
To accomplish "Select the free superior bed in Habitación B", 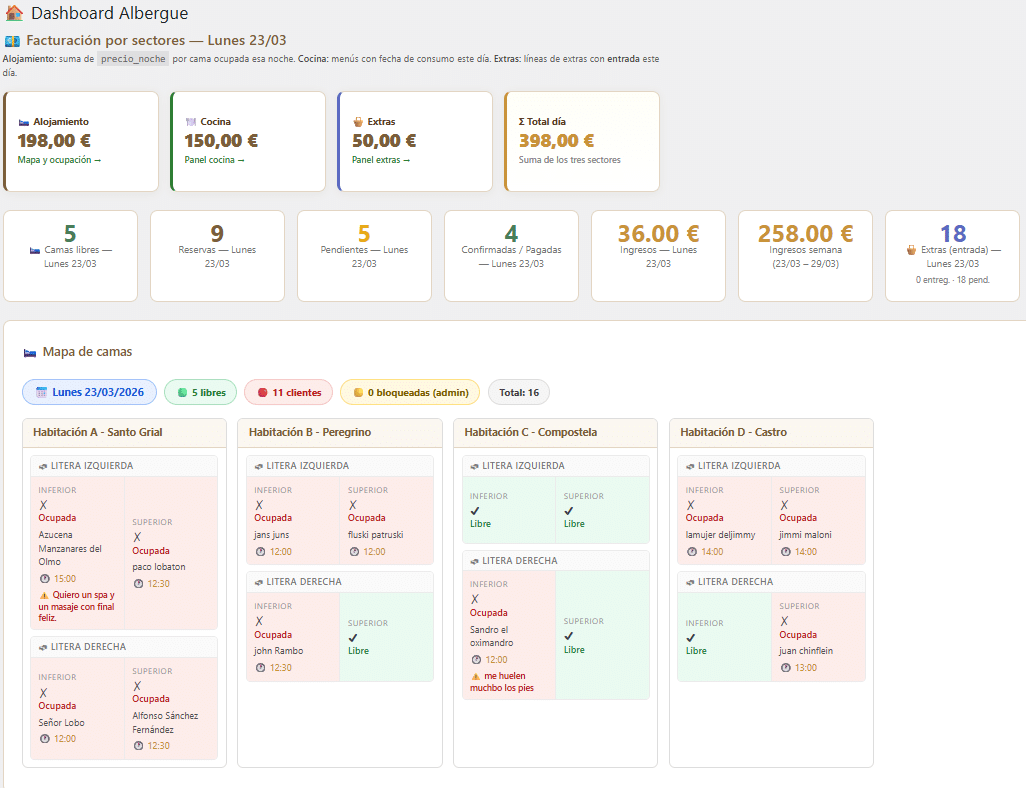I will (x=386, y=637).
